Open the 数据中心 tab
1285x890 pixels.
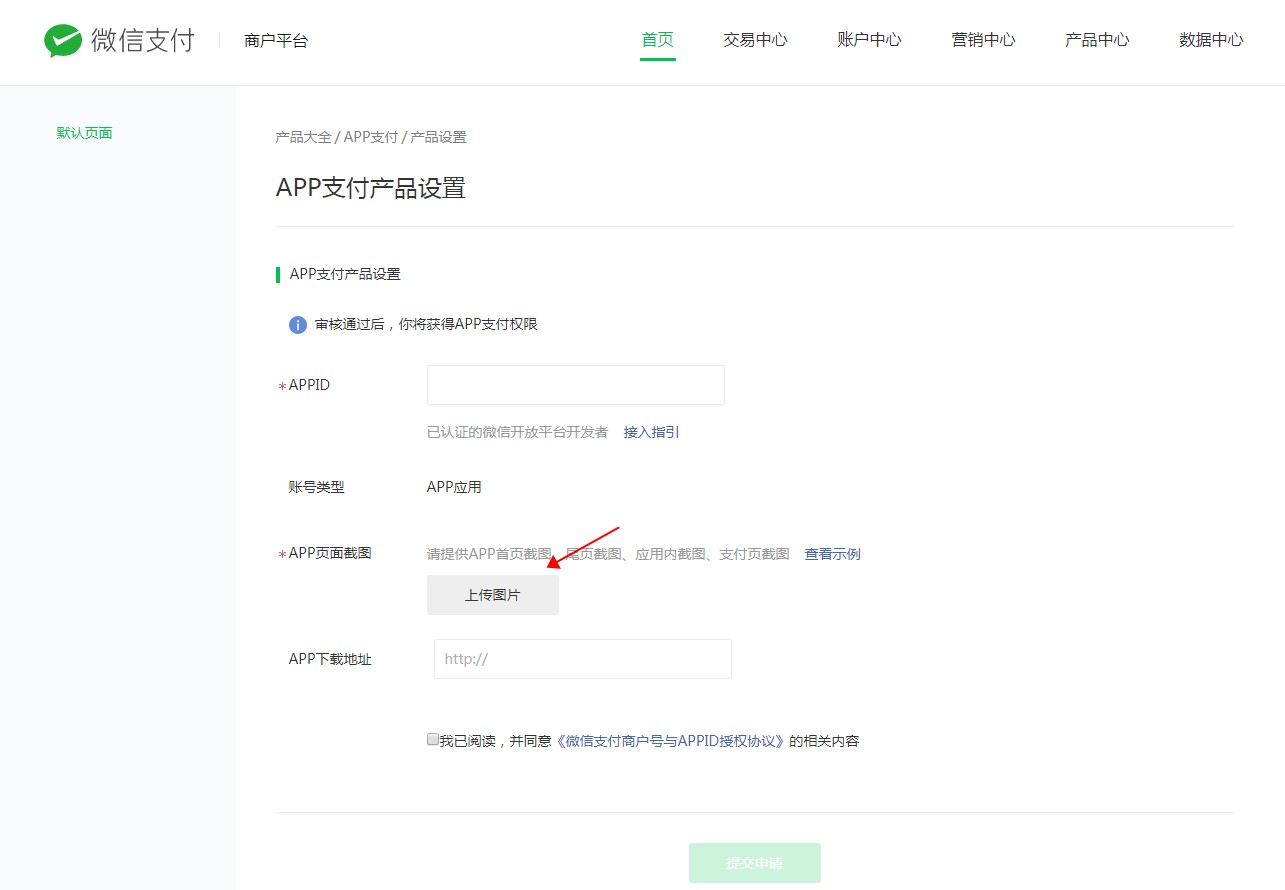tap(1211, 40)
